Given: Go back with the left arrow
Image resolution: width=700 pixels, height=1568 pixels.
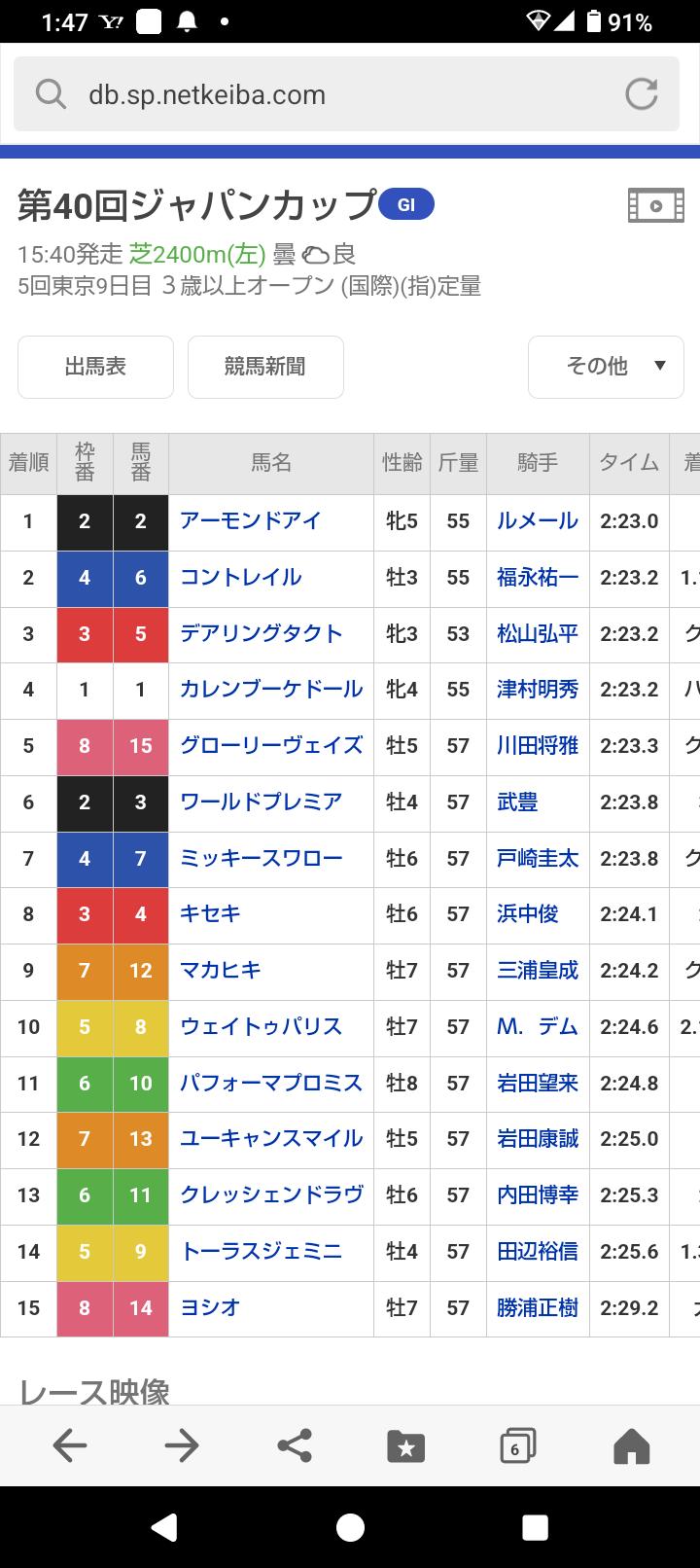Looking at the screenshot, I should pos(70,1445).
